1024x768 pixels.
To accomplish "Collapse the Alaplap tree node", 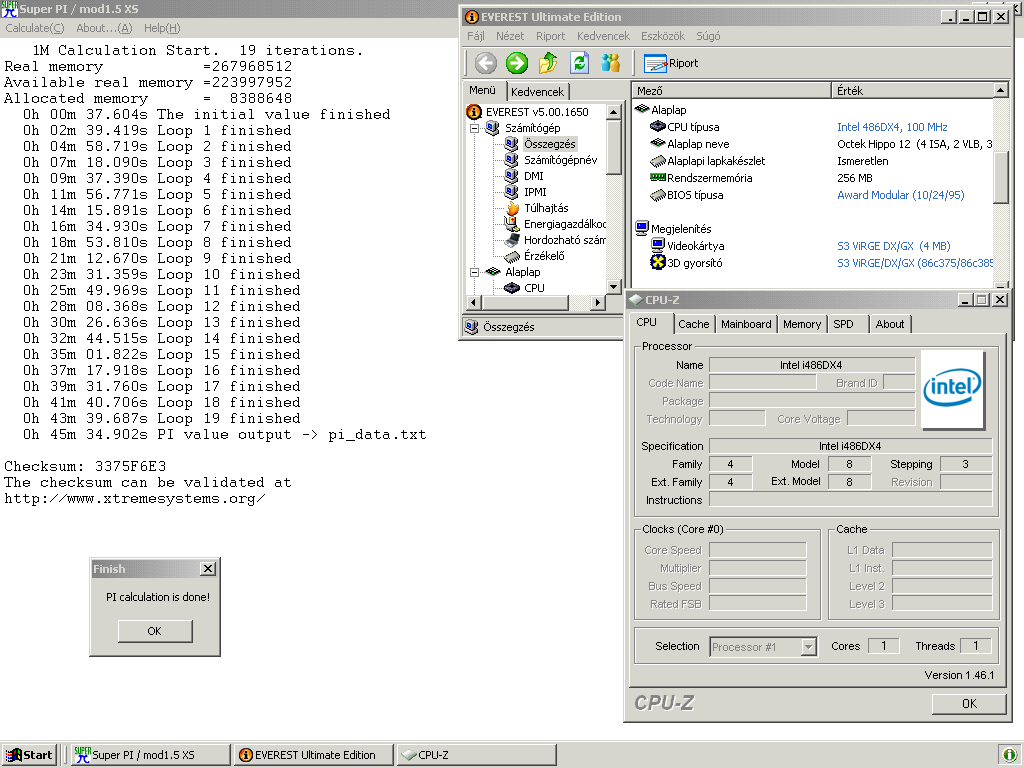I will [475, 272].
